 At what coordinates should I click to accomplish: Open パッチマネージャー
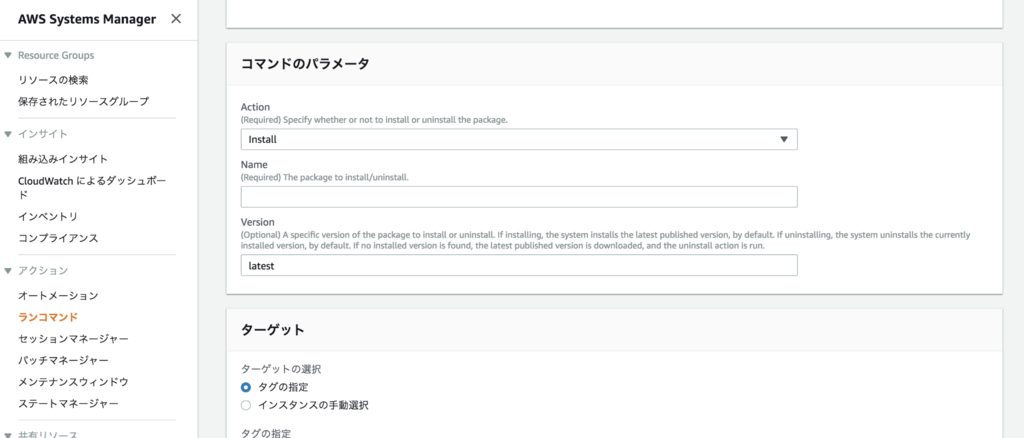click(x=63, y=360)
